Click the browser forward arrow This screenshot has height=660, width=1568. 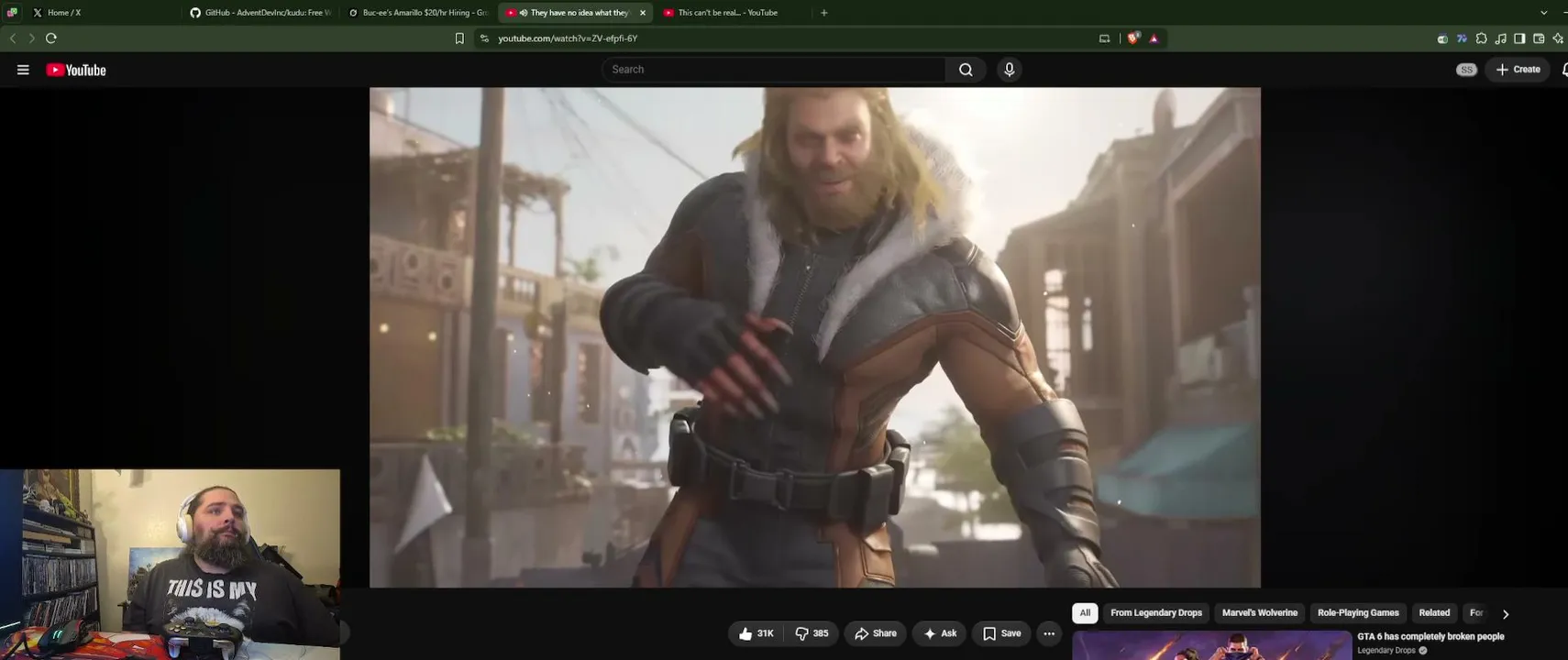(31, 38)
